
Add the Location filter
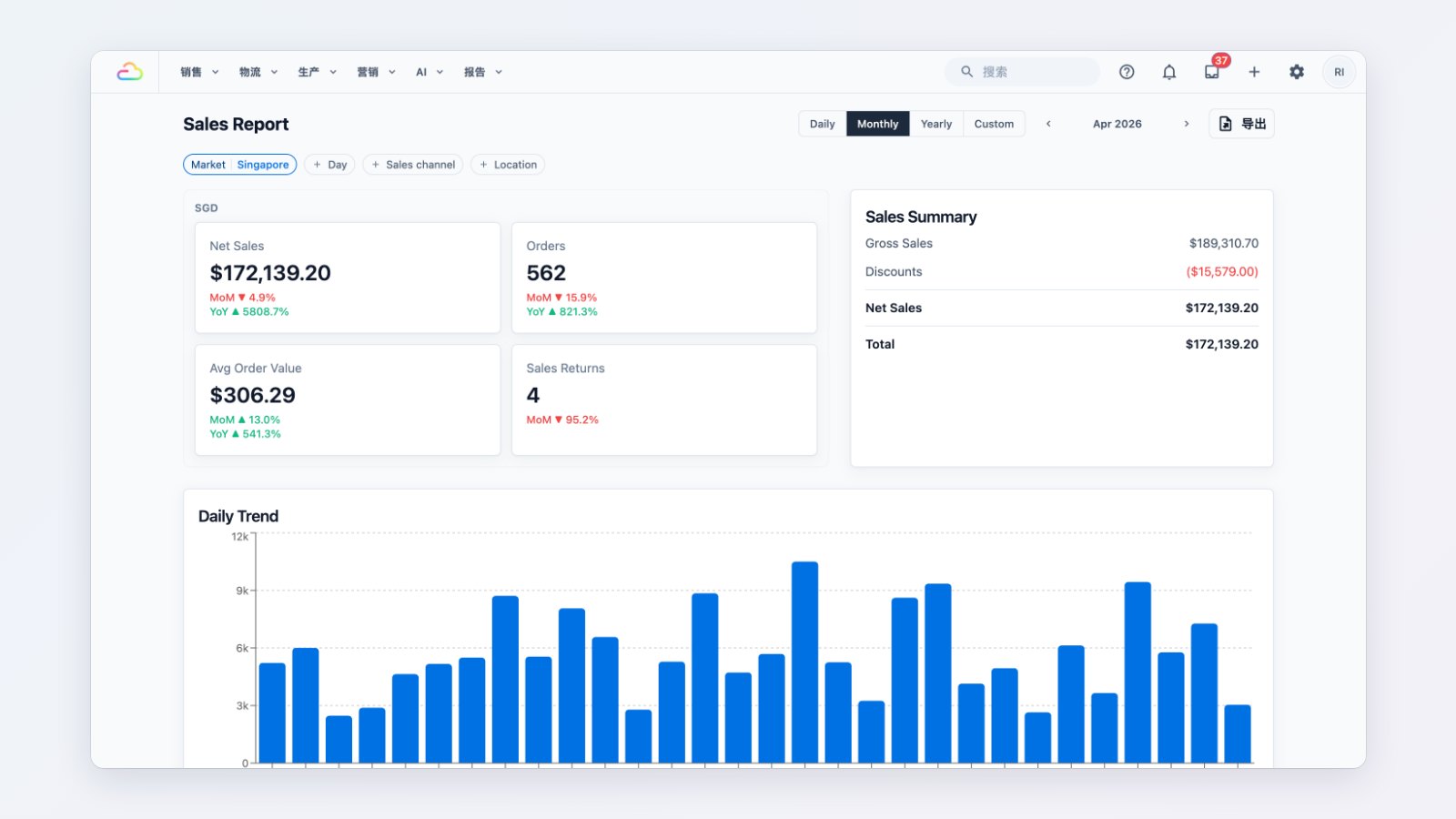[508, 165]
